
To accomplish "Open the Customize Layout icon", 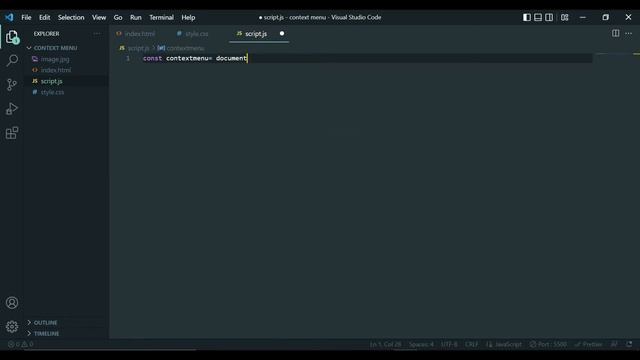I will pos(564,17).
